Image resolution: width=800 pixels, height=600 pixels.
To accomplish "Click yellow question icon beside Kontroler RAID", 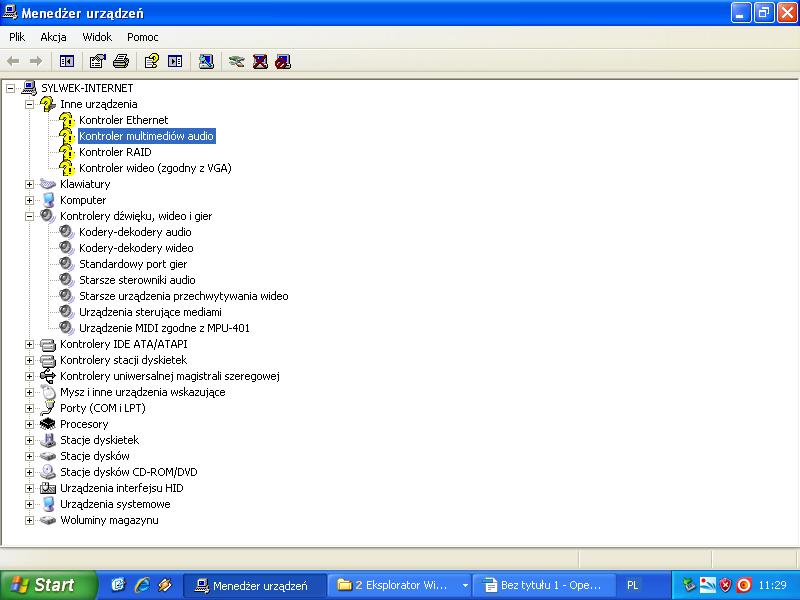I will point(66,152).
